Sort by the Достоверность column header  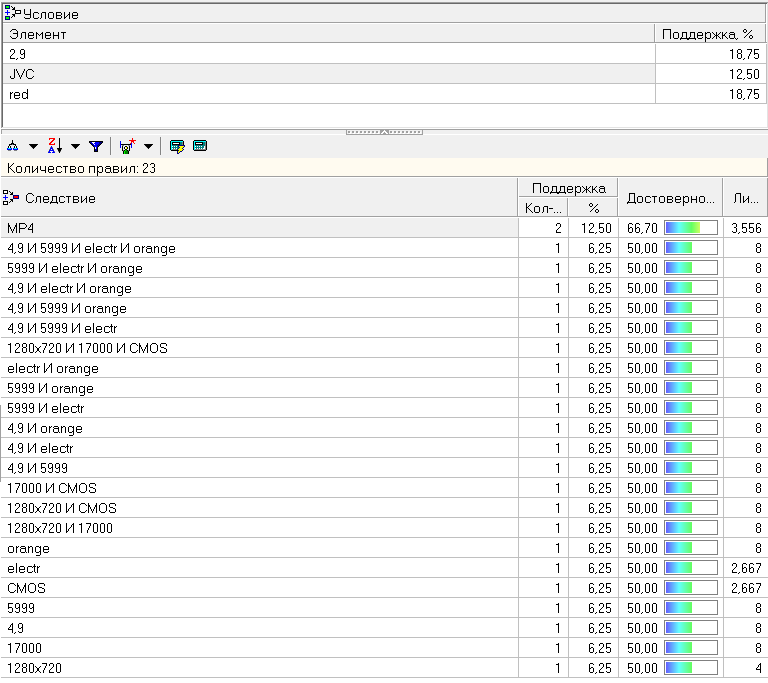click(x=670, y=198)
